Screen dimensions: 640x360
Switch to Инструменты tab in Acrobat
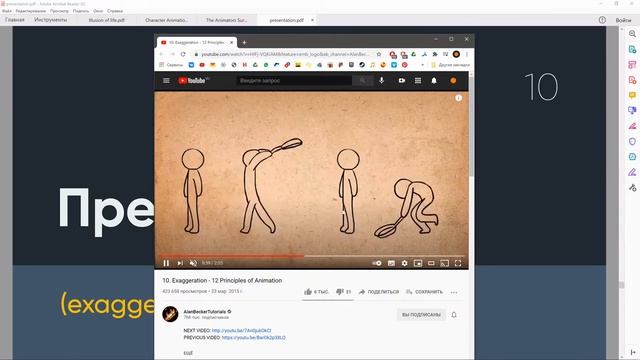51,20
